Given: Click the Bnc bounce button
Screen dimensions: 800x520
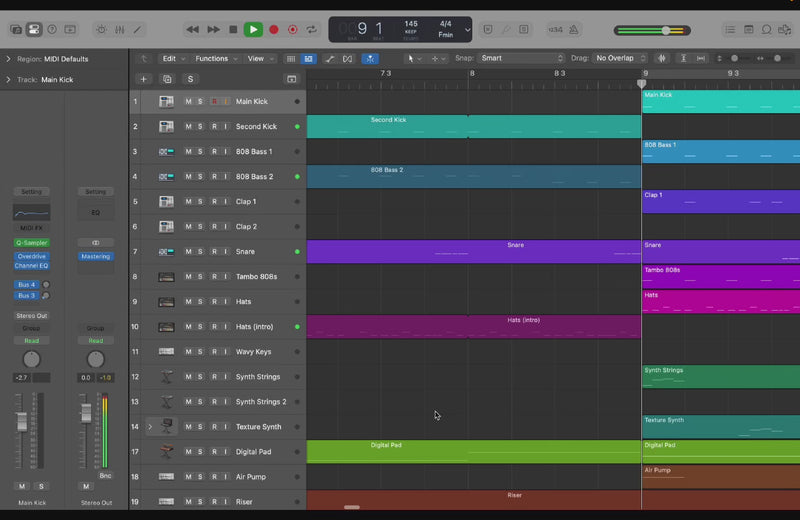Looking at the screenshot, I should point(105,476).
